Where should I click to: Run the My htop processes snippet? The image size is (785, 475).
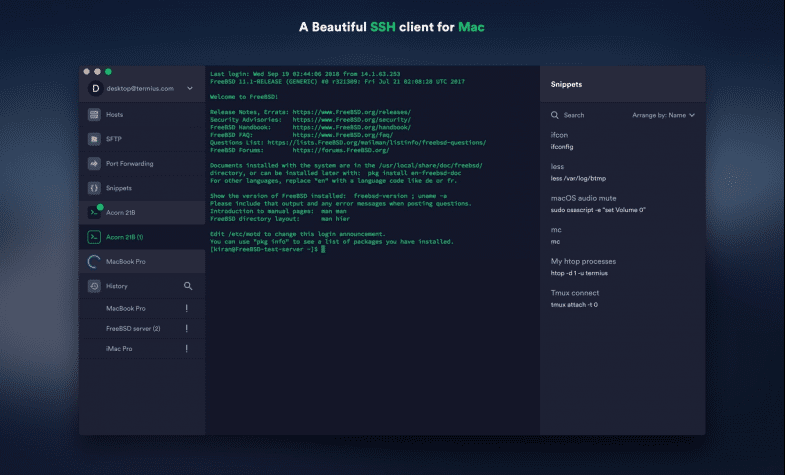click(623, 267)
